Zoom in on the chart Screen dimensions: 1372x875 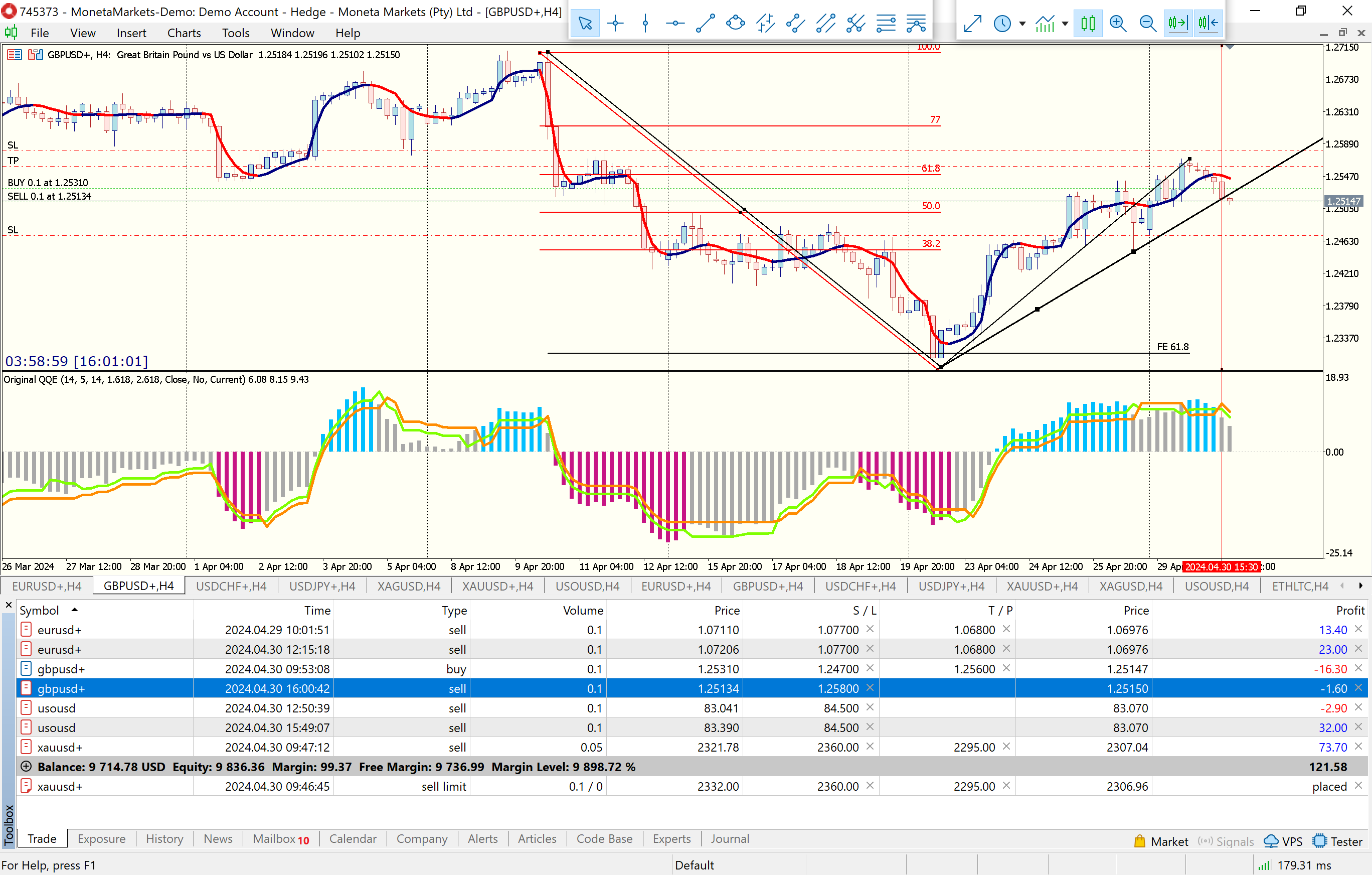tap(1118, 24)
